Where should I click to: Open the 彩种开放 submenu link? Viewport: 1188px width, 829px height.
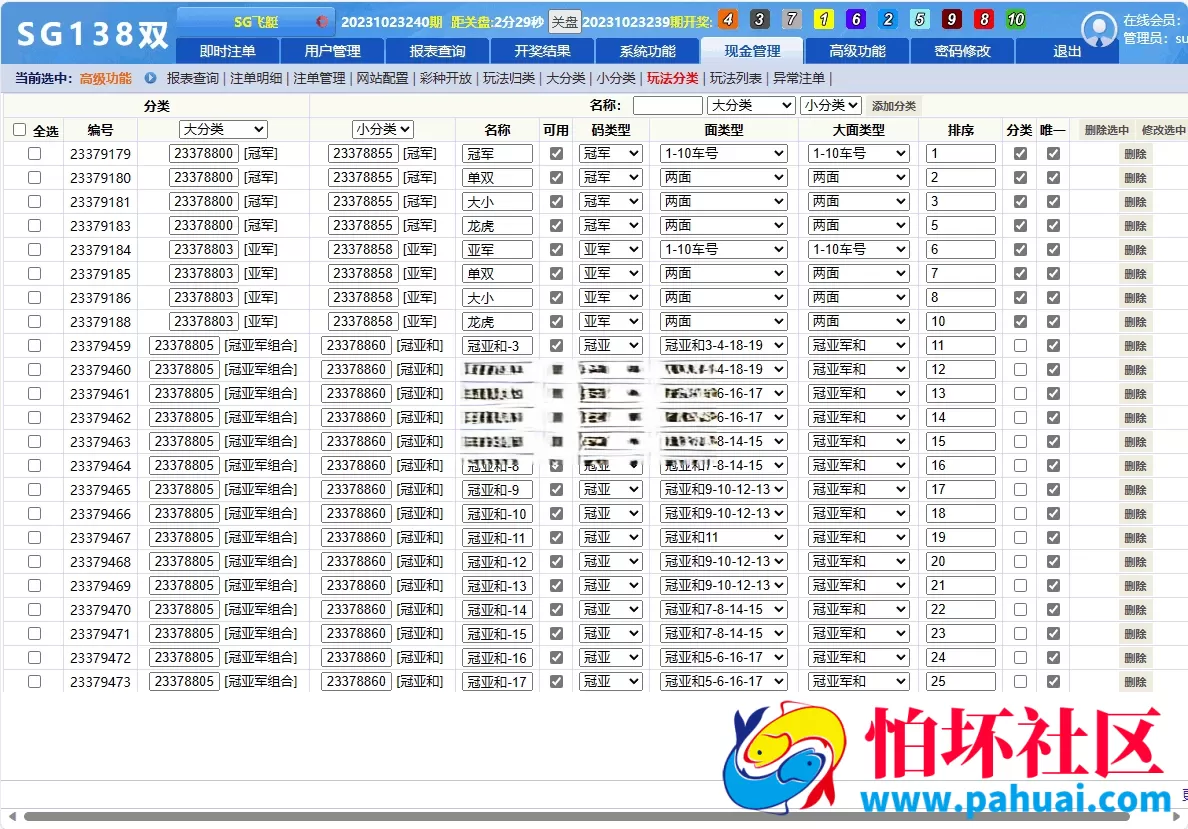446,78
